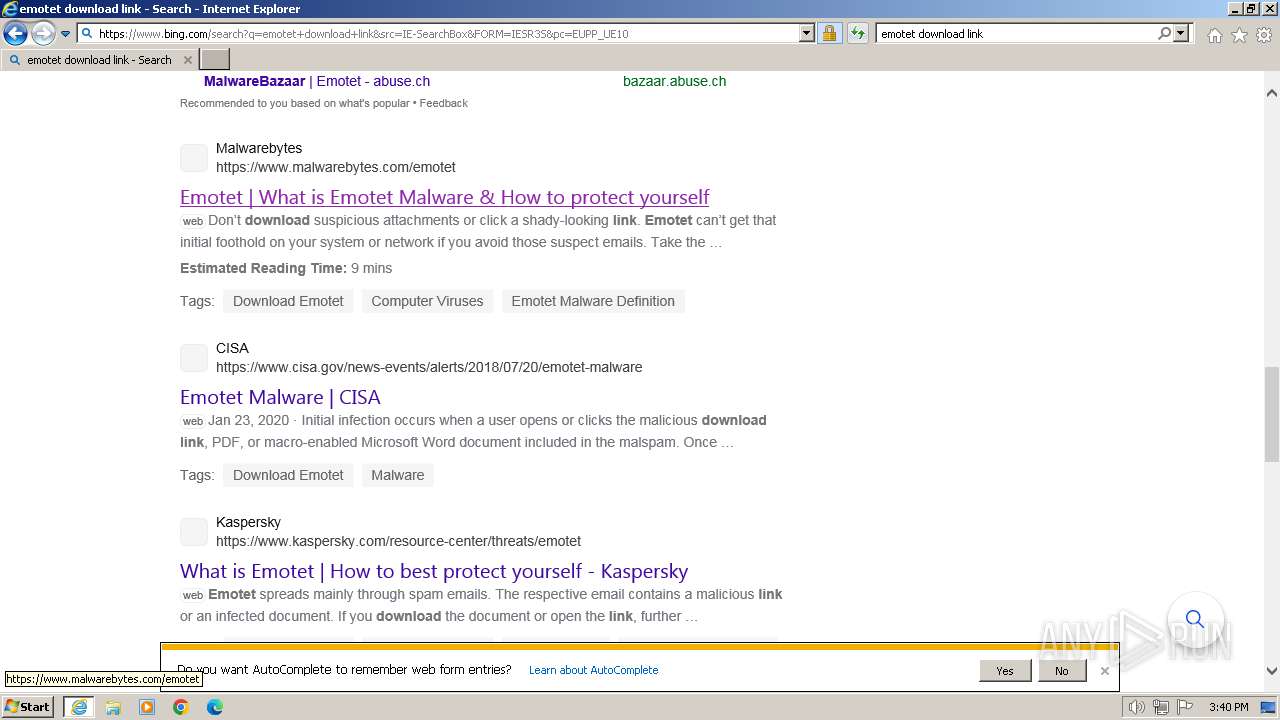Expand the address bar URL dropdown
The image size is (1280, 720).
click(x=807, y=33)
